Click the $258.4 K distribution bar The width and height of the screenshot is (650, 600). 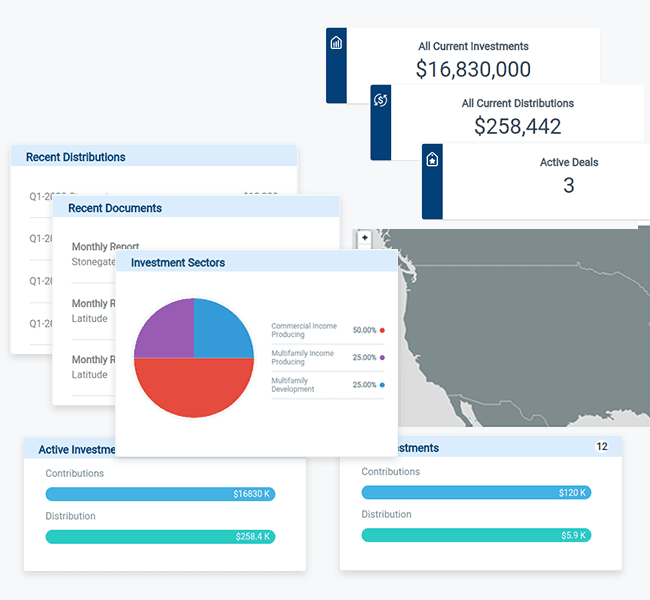click(160, 537)
